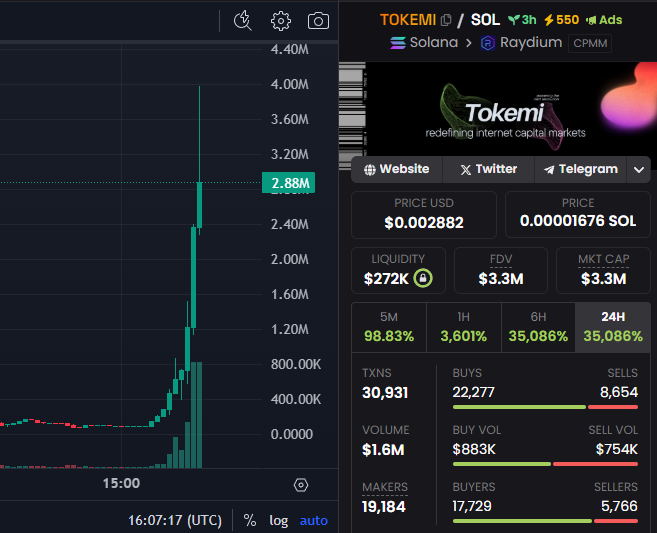Open the Tokemi Website link
Image resolution: width=657 pixels, height=533 pixels.
(396, 169)
